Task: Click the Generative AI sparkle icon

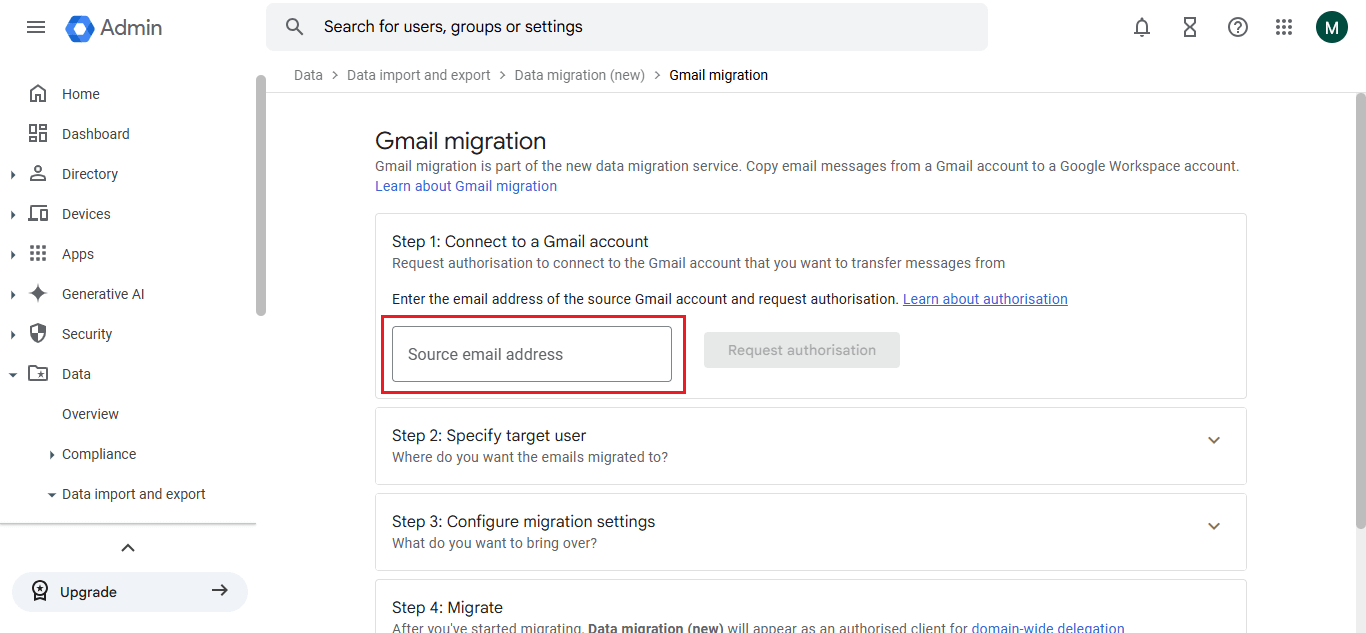Action: (x=38, y=294)
